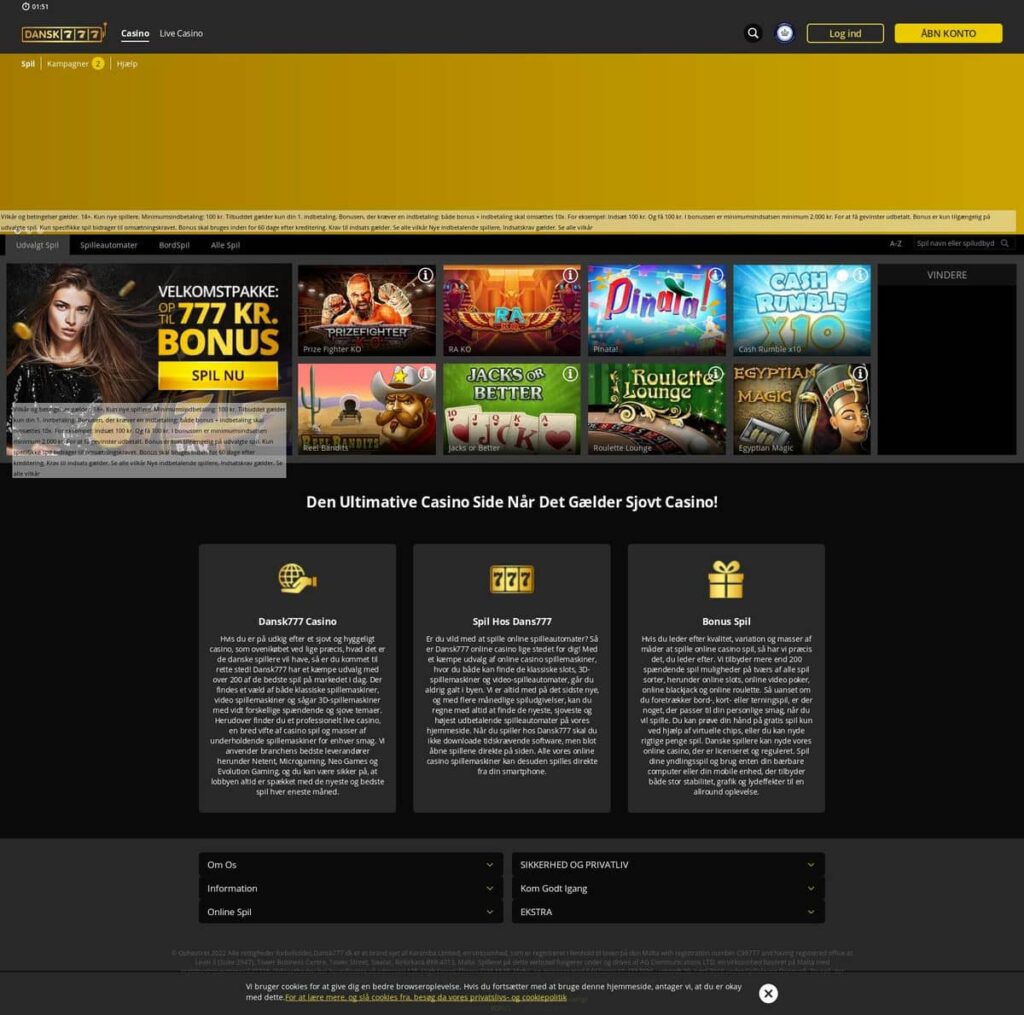
Task: Open info icon on Prize Fighter KO
Action: (425, 275)
